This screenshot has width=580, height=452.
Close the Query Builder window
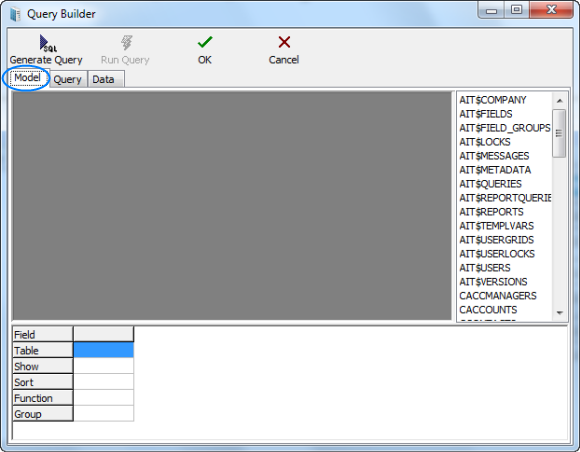pyautogui.click(x=551, y=10)
